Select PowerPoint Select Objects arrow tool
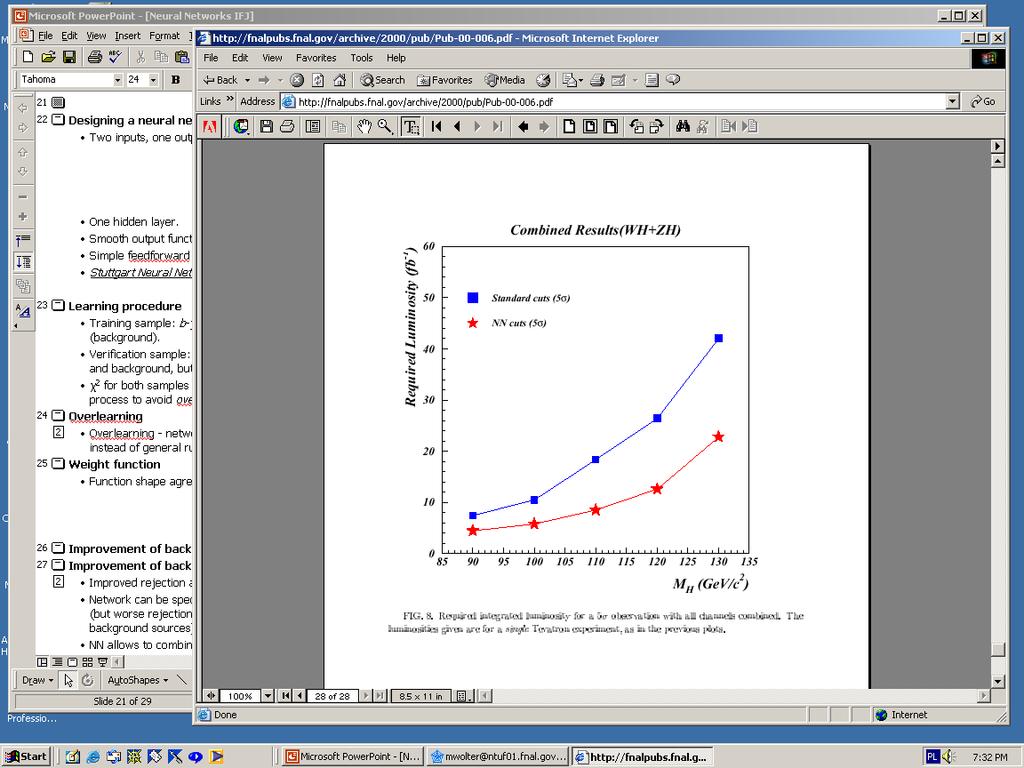Screen dimensions: 1024x768 68,680
